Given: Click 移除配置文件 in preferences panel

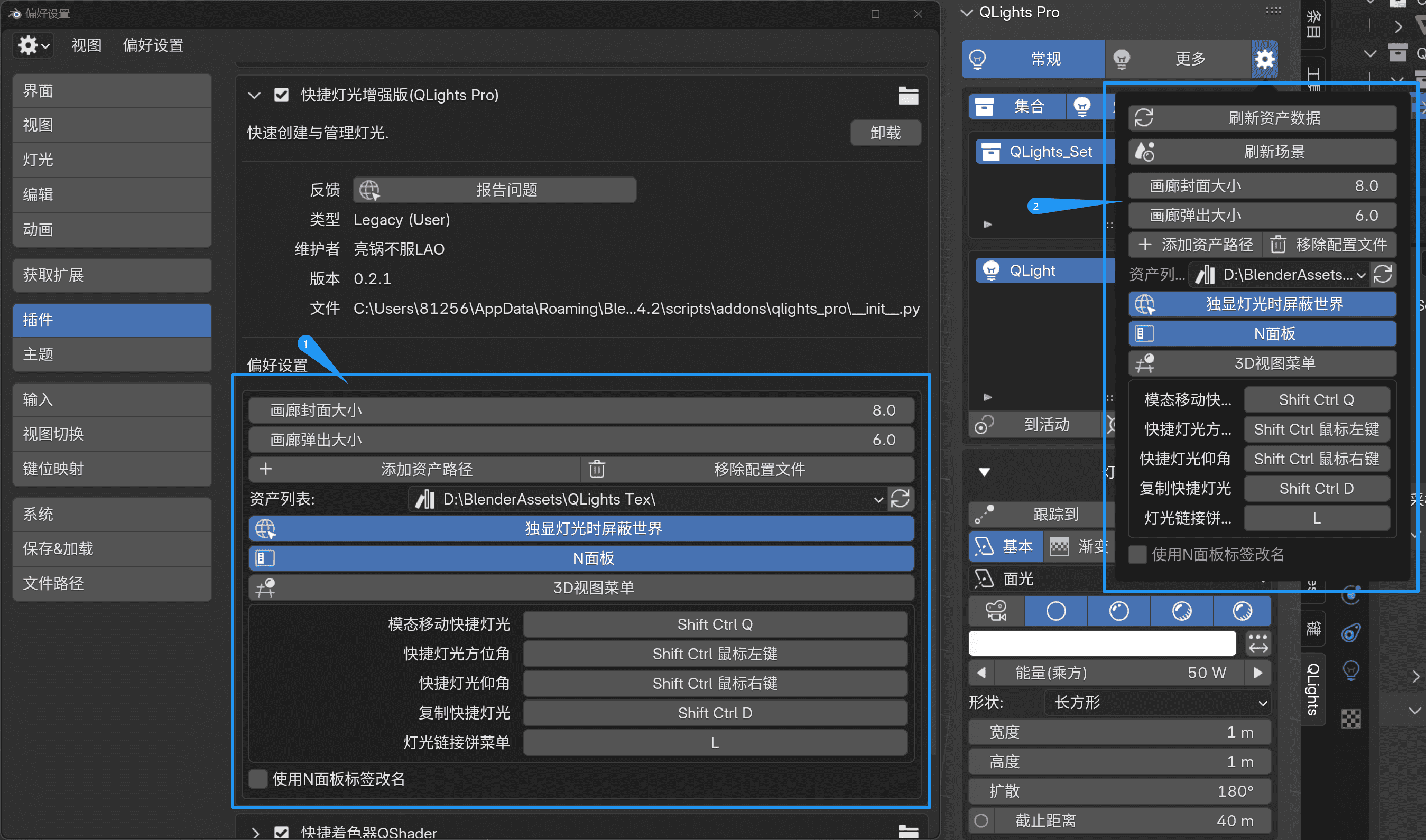Looking at the screenshot, I should [747, 469].
